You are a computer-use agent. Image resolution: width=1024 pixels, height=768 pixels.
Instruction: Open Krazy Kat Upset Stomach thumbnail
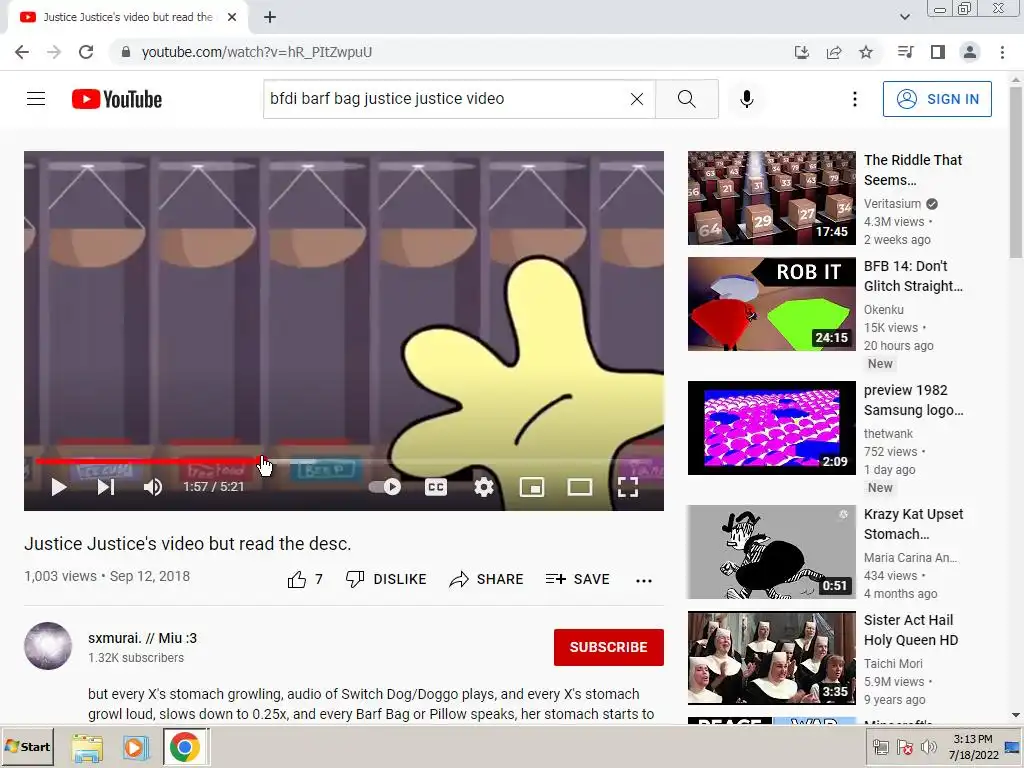(x=771, y=552)
